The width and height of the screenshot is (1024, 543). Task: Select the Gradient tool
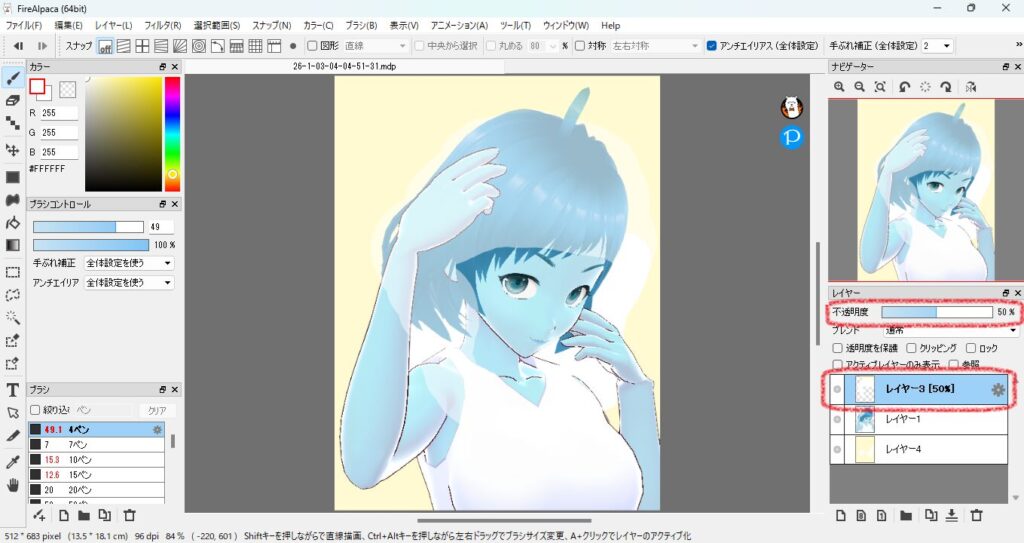click(x=12, y=245)
